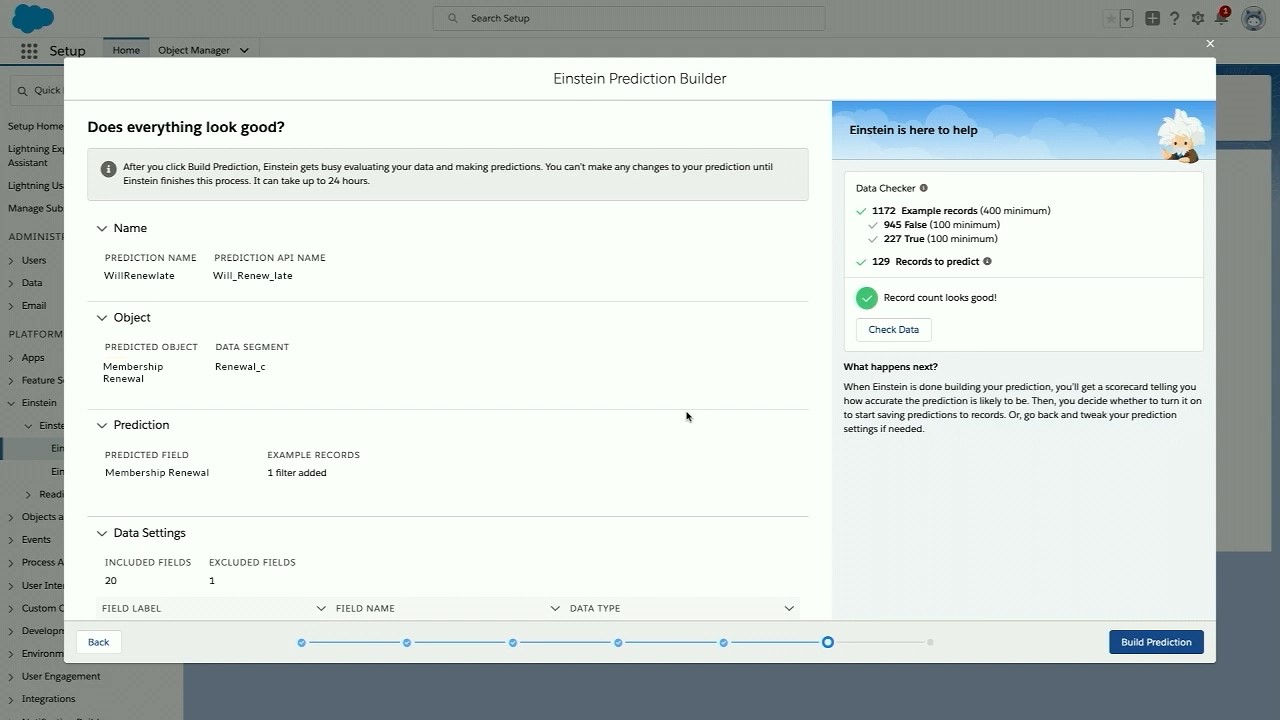Expand Data in the setup sidebar
Screen dimensions: 1280x720
click(11, 283)
